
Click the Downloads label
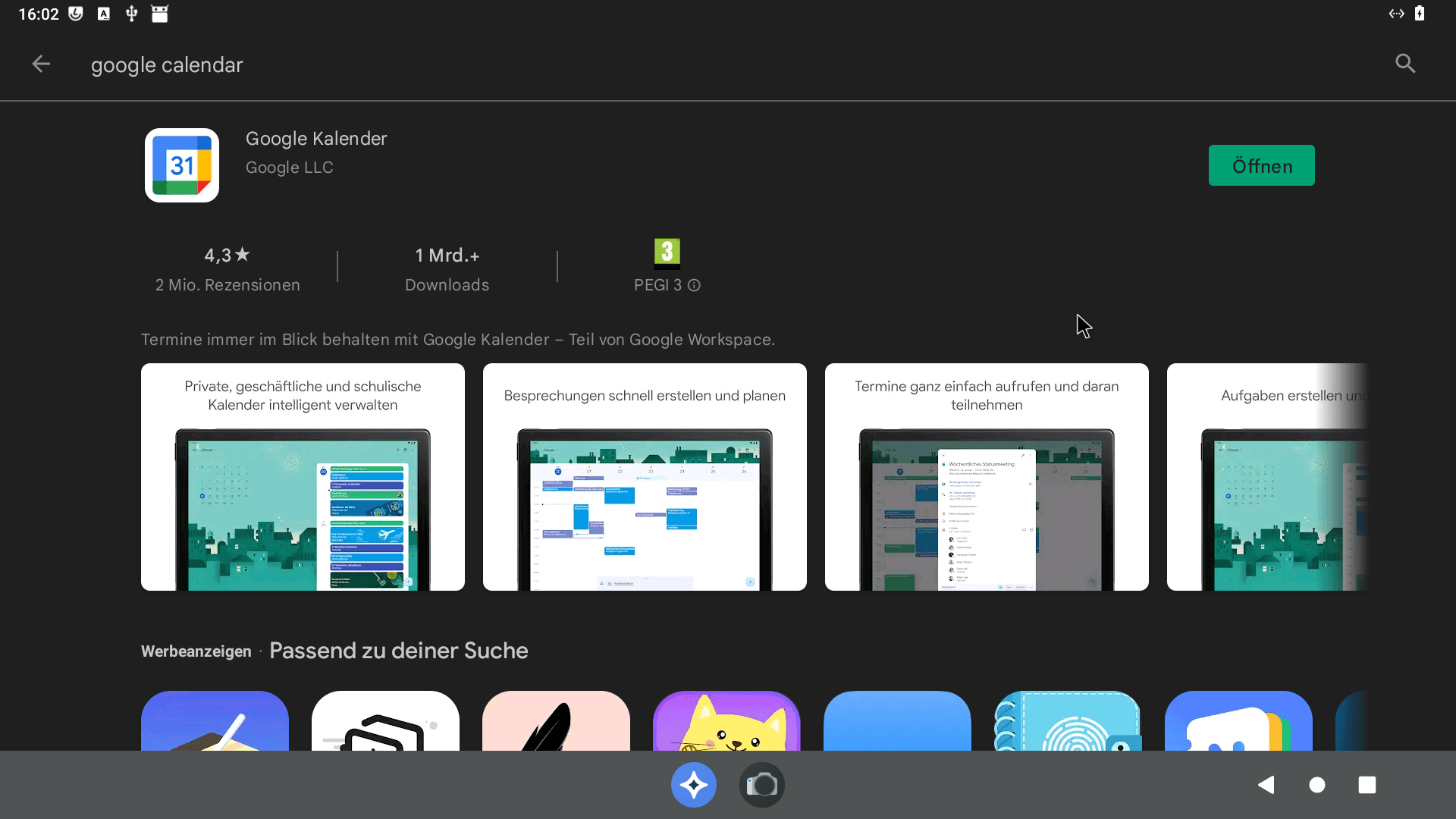[x=447, y=285]
